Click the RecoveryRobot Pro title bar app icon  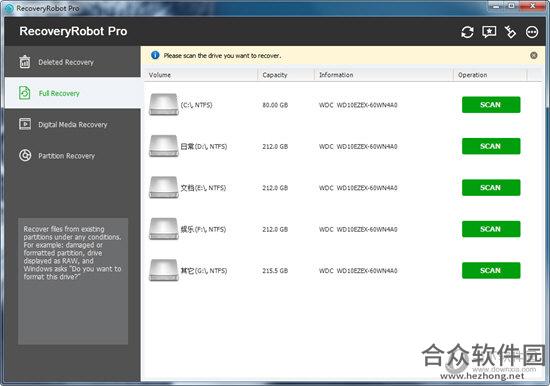[9, 8]
